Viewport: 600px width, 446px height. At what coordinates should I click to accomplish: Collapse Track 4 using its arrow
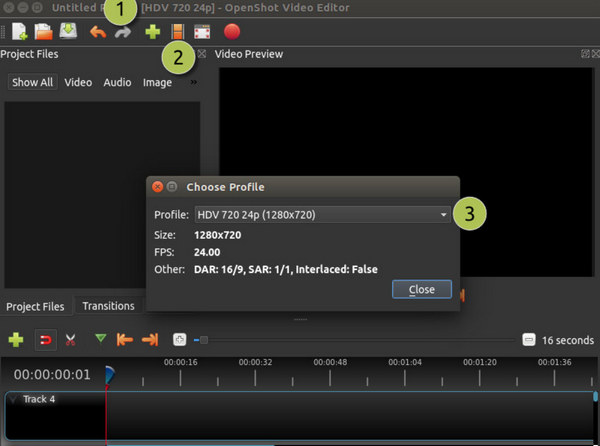pos(13,399)
